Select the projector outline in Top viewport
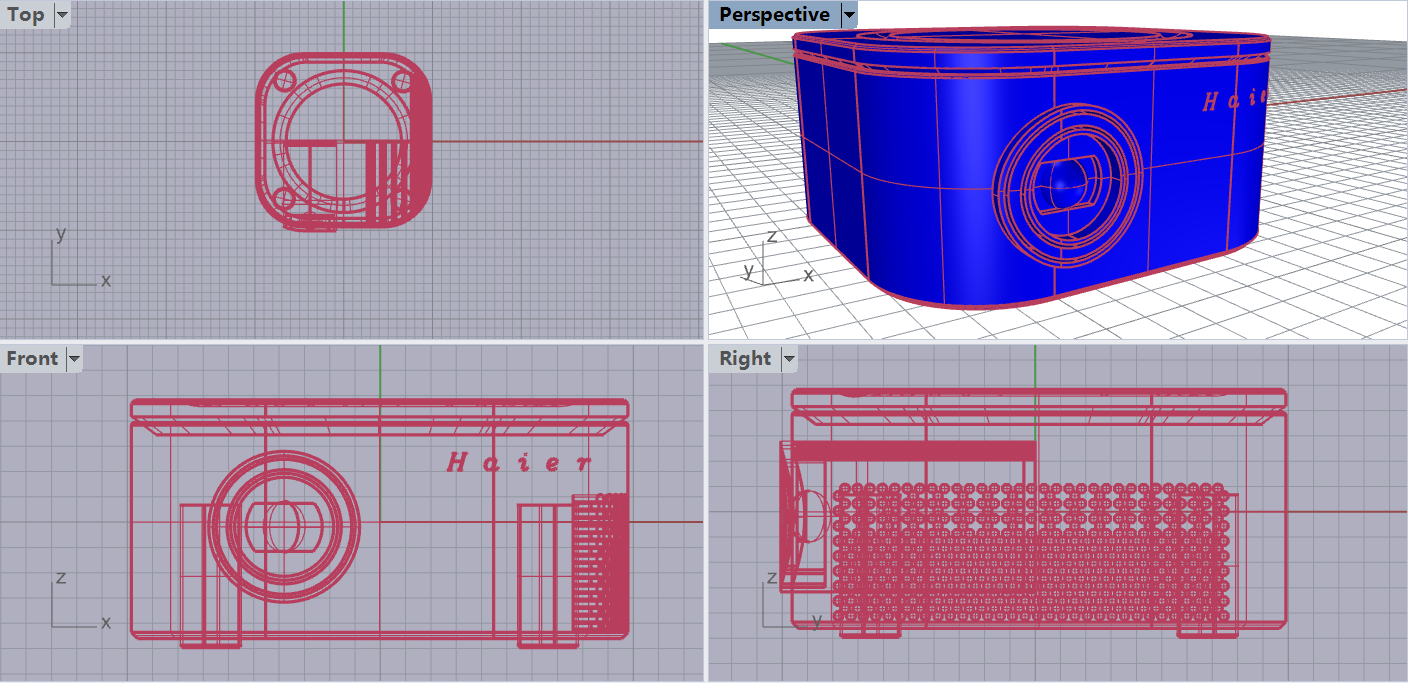Image resolution: width=1408 pixels, height=683 pixels. (343, 141)
